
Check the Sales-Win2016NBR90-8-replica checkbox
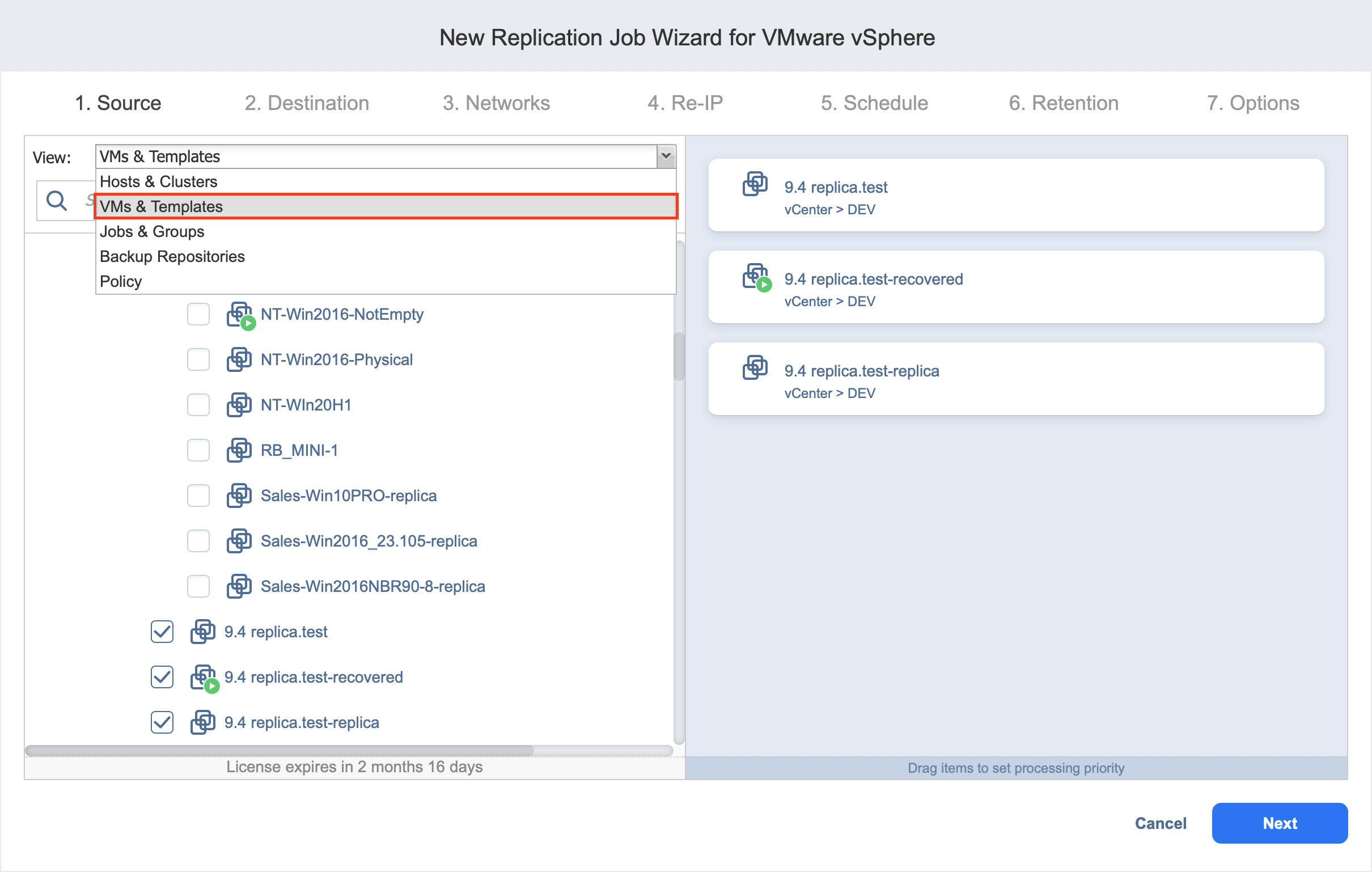coord(198,587)
